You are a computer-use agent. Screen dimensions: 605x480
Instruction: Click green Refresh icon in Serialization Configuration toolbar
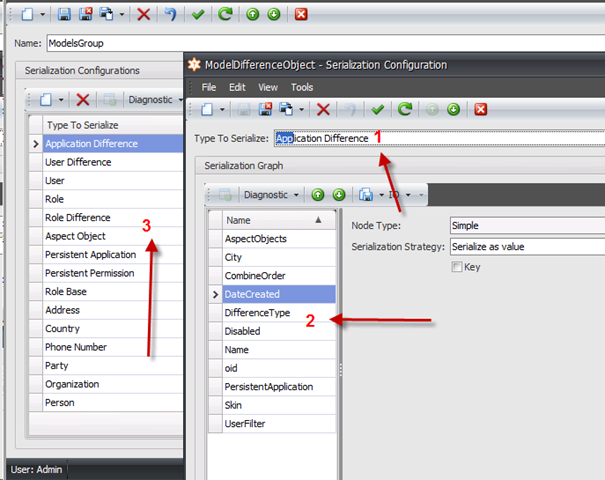click(405, 110)
